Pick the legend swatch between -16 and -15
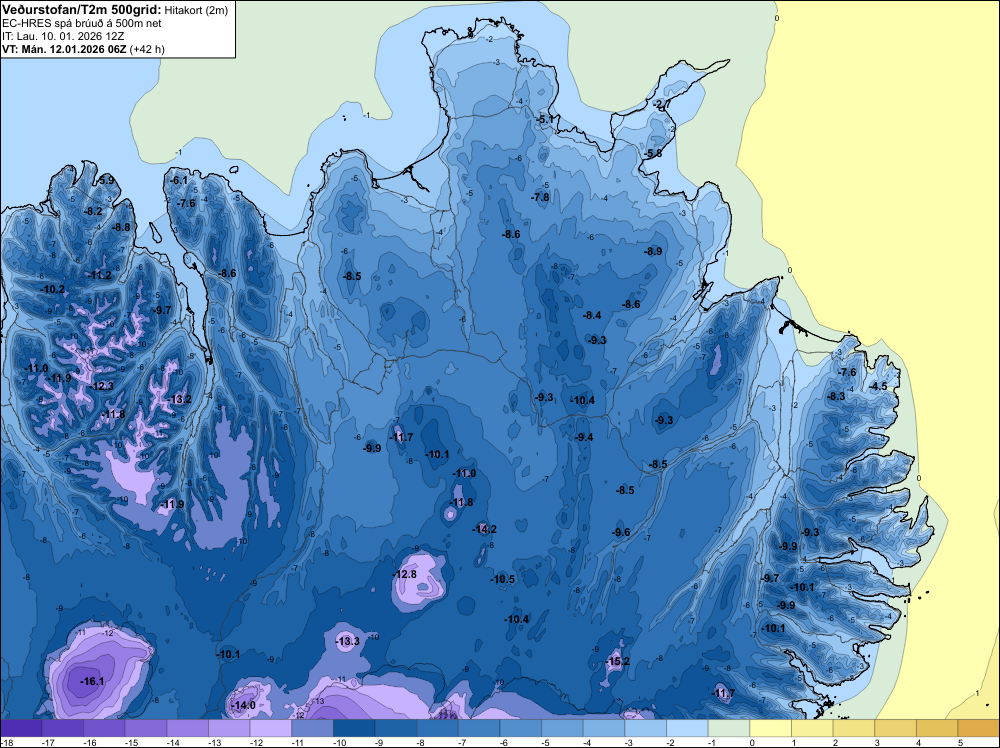Image resolution: width=1000 pixels, height=748 pixels. click(104, 728)
